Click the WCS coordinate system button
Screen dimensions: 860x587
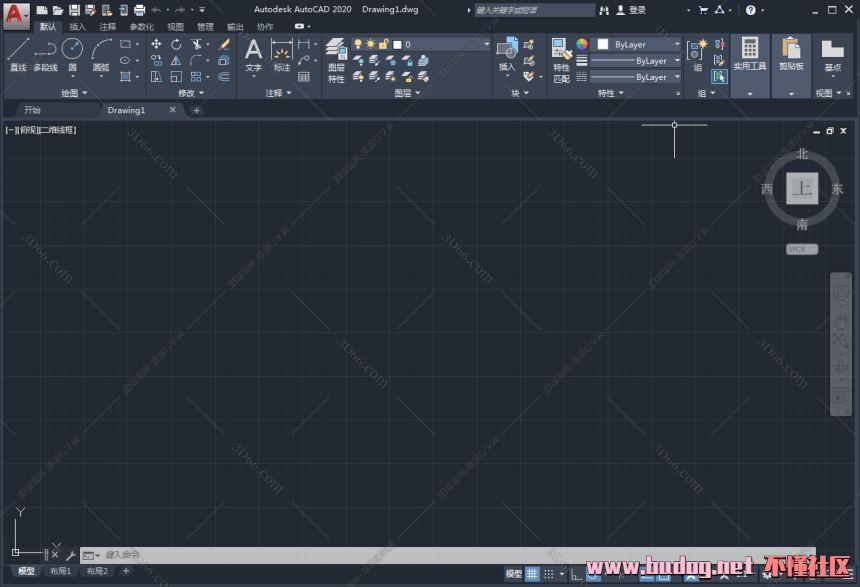(802, 249)
